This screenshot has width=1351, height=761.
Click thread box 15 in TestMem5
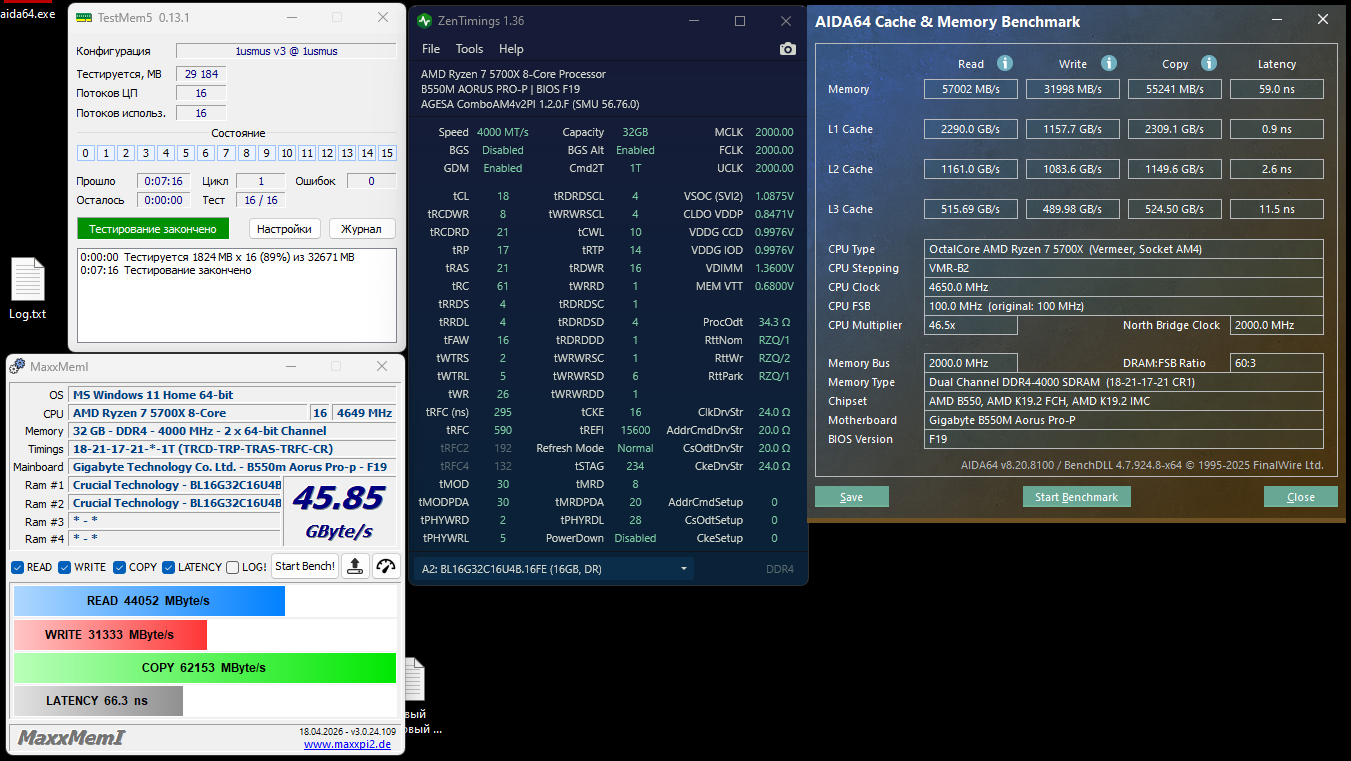pyautogui.click(x=387, y=153)
